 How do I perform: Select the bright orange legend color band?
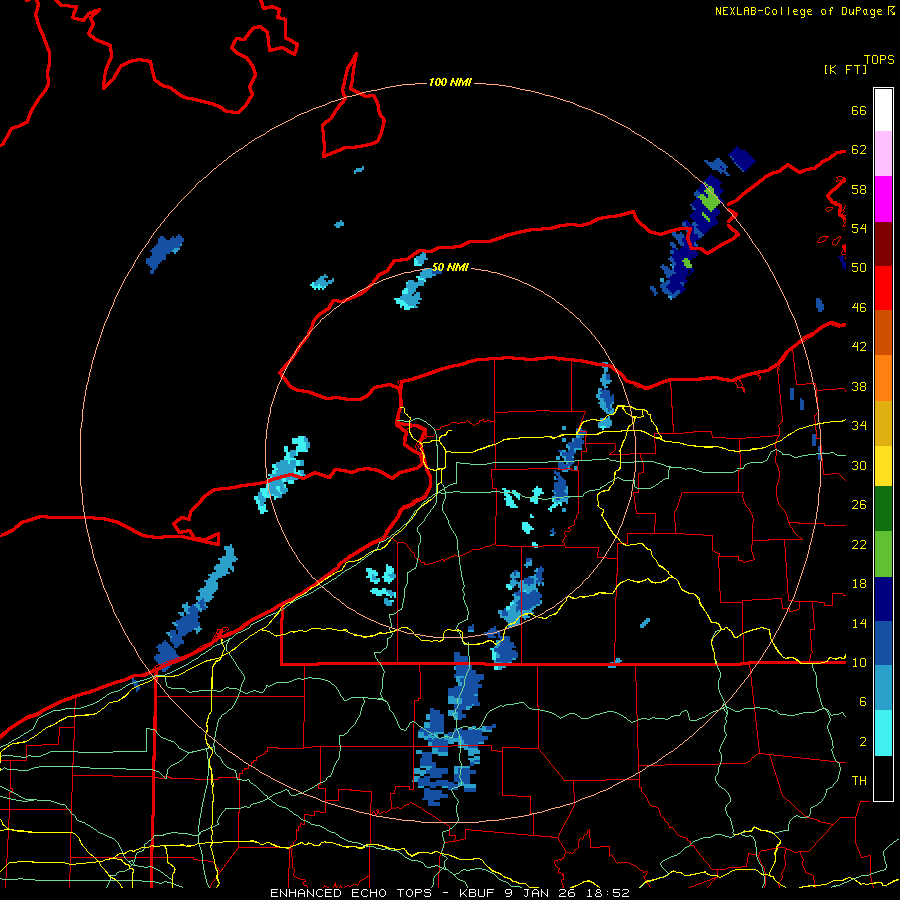coord(883,378)
